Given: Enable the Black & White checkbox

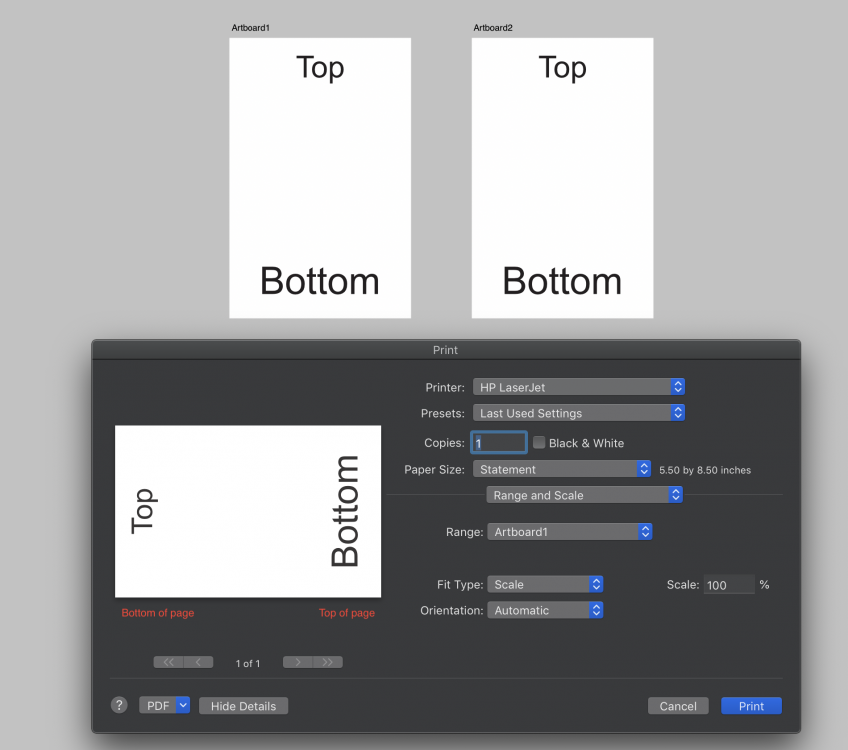Looking at the screenshot, I should pyautogui.click(x=539, y=442).
